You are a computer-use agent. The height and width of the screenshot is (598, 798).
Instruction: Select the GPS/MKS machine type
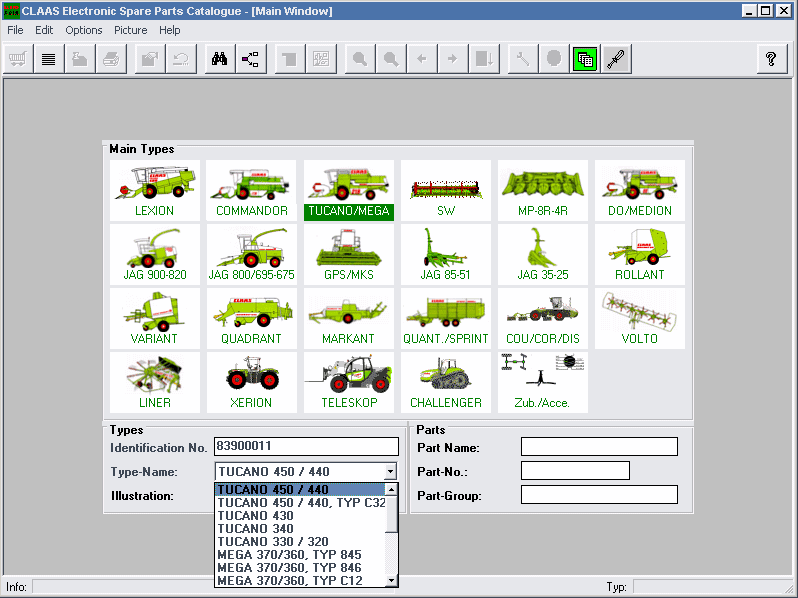349,254
